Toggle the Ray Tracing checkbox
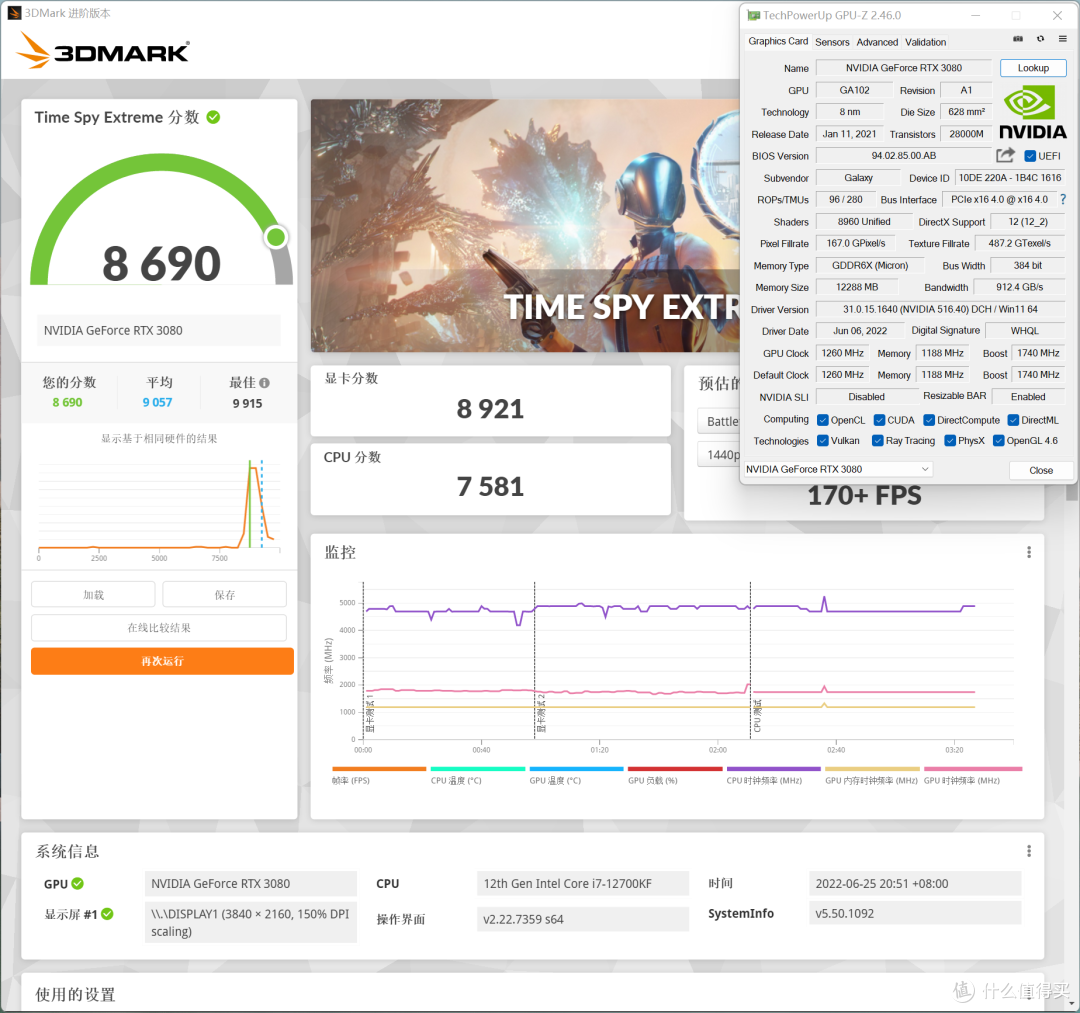 point(878,441)
